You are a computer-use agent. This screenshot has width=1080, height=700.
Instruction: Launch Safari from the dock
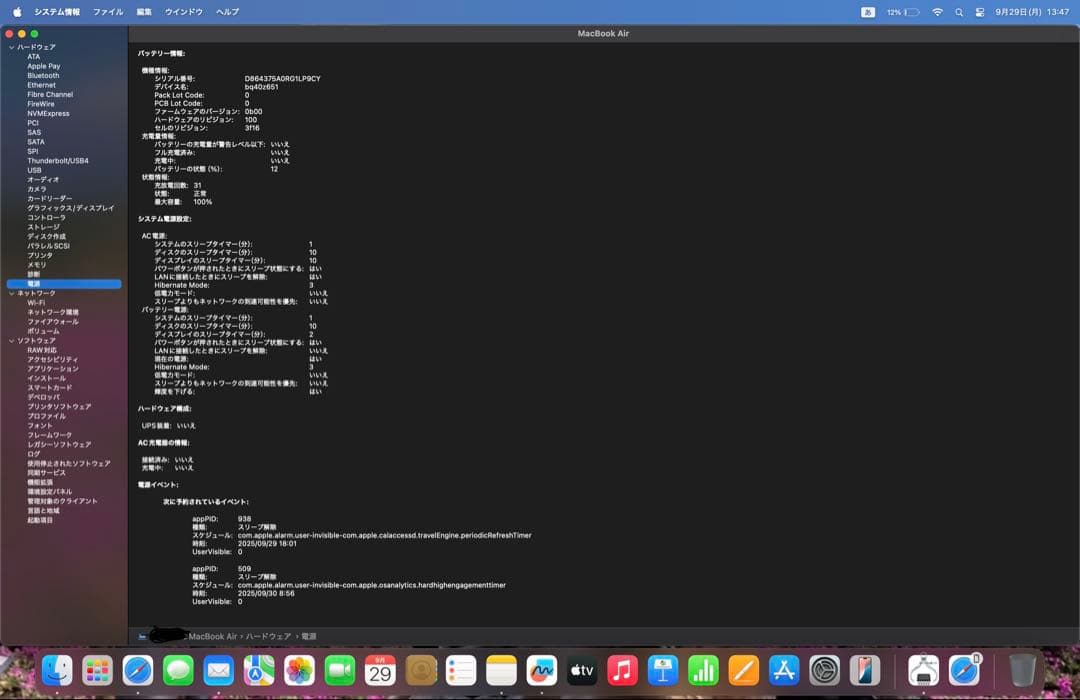point(138,669)
